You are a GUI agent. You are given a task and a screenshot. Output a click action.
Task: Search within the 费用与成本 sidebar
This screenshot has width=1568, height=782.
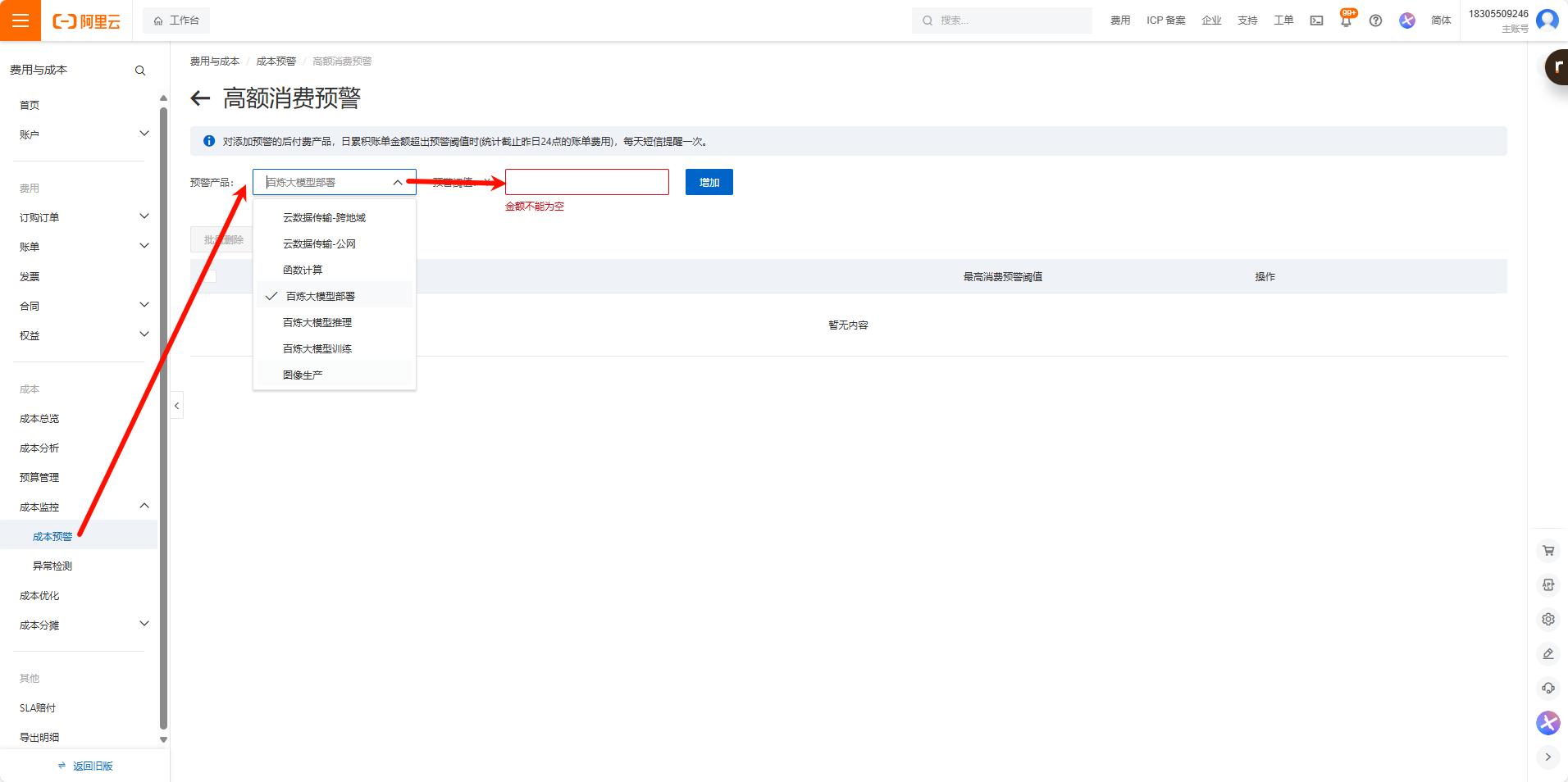[x=140, y=70]
